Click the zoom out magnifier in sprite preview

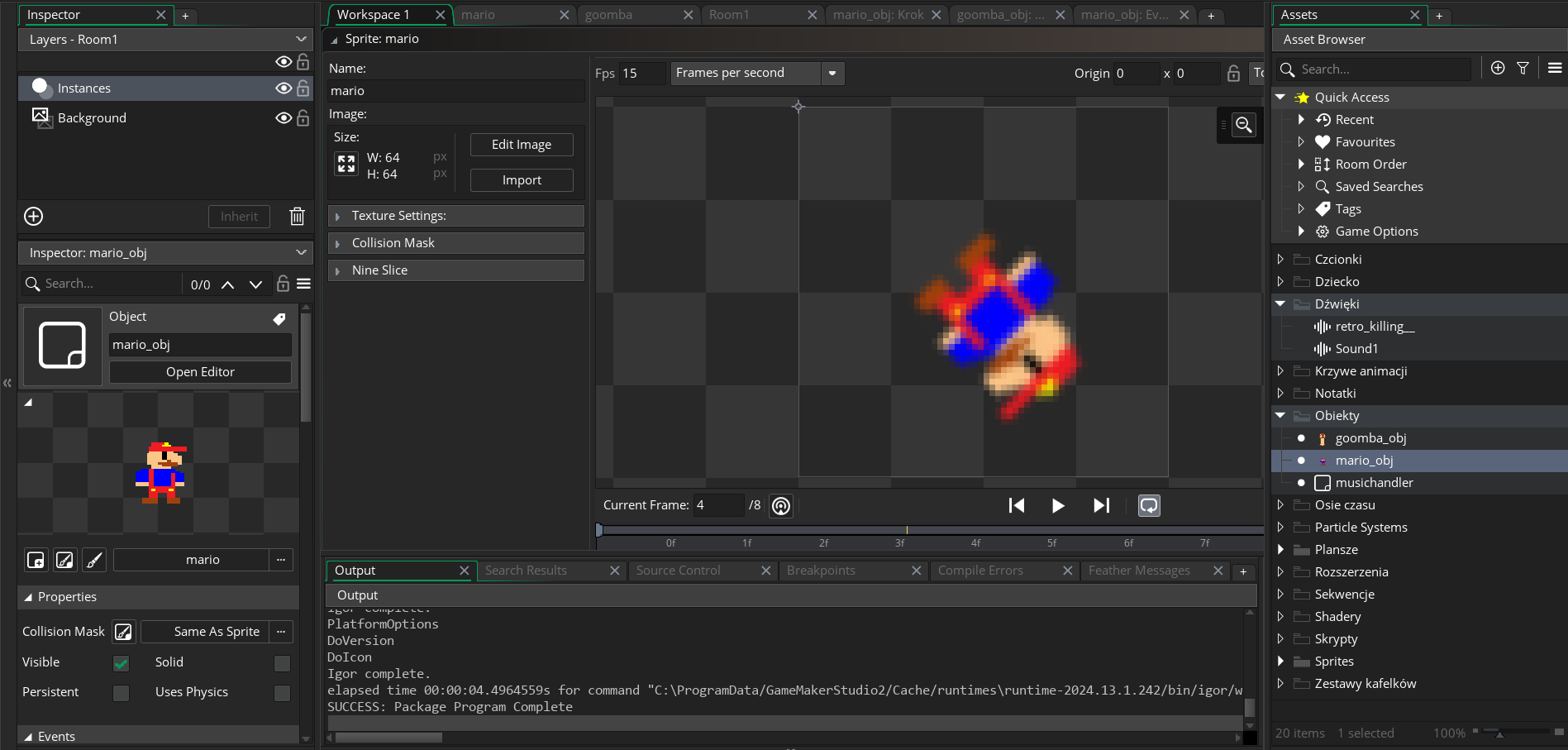pos(1243,125)
